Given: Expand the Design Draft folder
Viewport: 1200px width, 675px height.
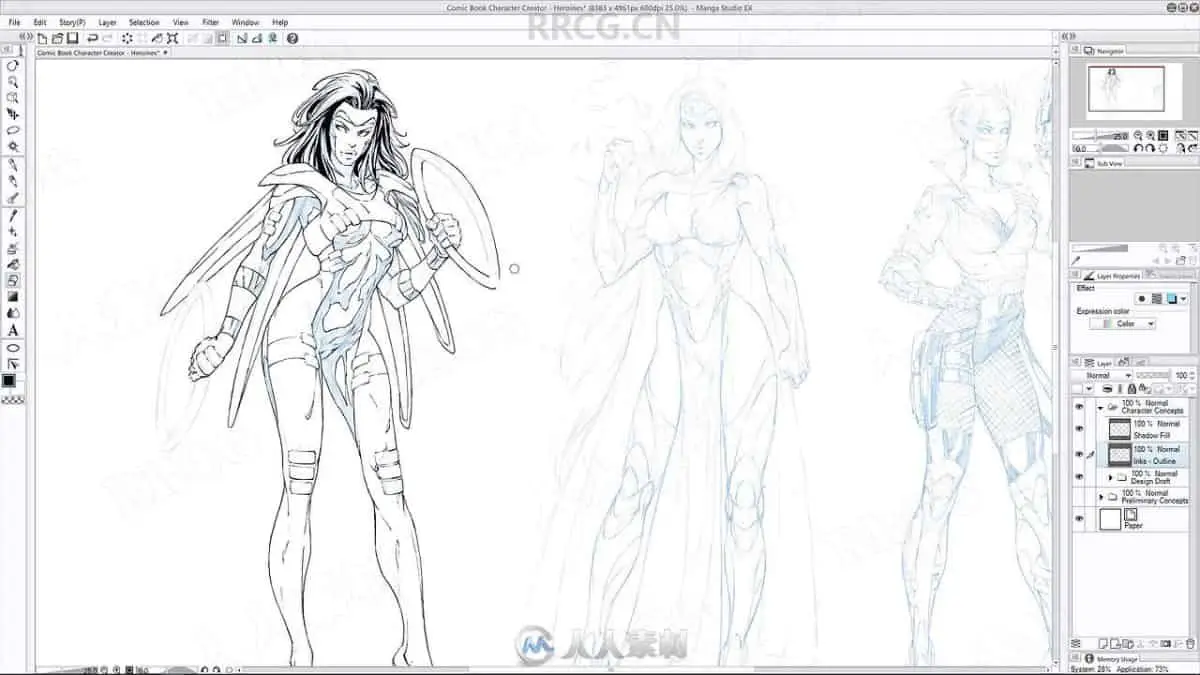Looking at the screenshot, I should 1111,478.
